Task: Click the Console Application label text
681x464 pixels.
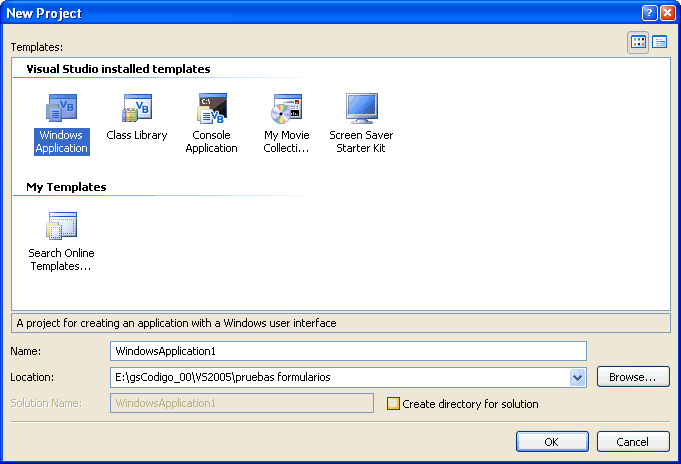Action: tap(212, 142)
